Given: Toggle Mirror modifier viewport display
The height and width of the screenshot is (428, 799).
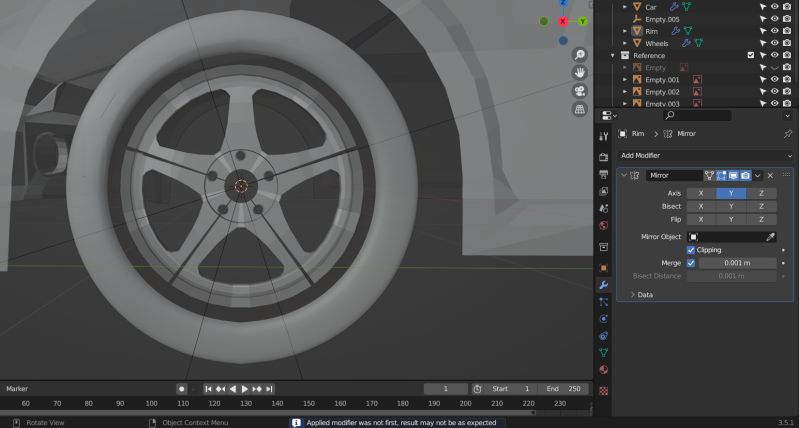Looking at the screenshot, I should click(x=733, y=175).
